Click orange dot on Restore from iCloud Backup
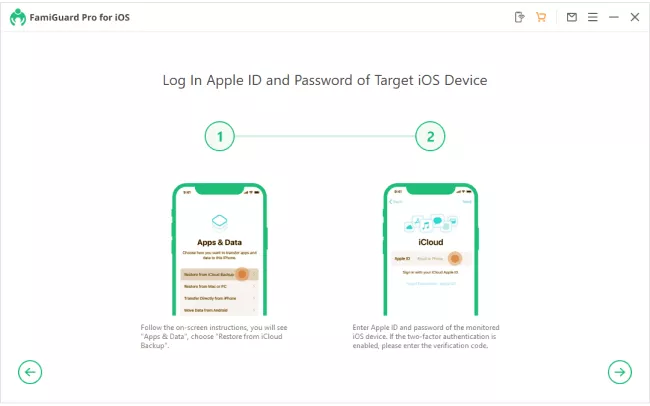The width and height of the screenshot is (650, 406). 242,274
